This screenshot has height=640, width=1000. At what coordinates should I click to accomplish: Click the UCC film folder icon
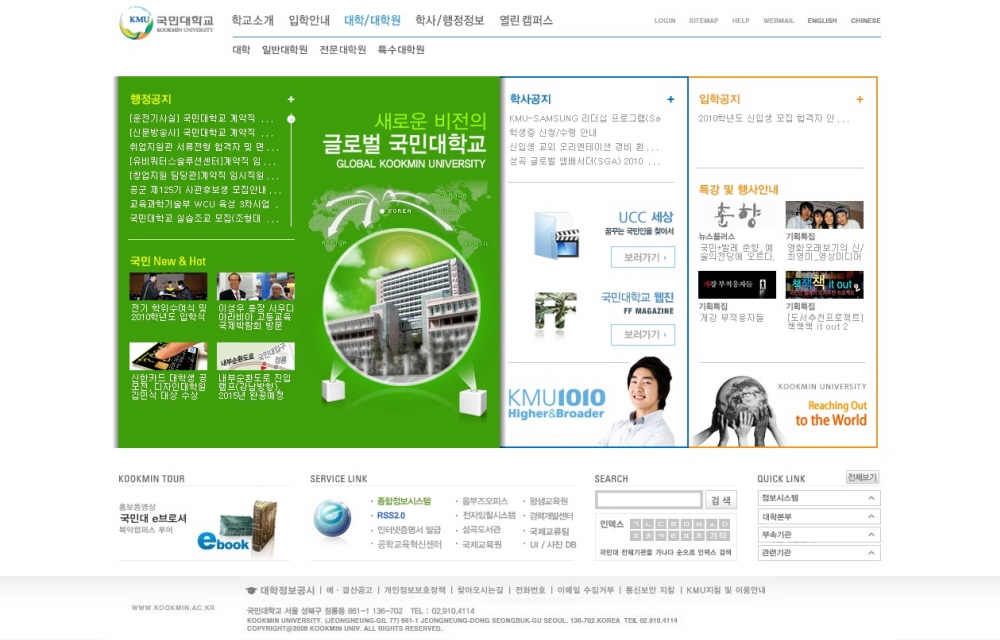pyautogui.click(x=556, y=236)
